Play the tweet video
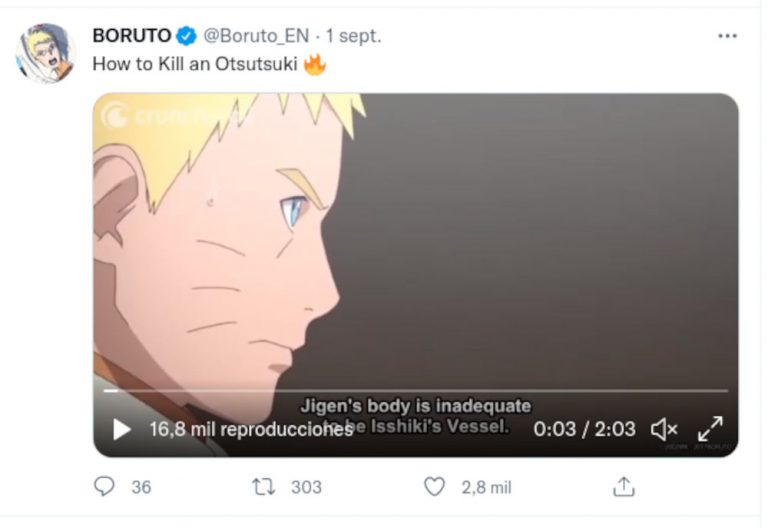 point(122,430)
